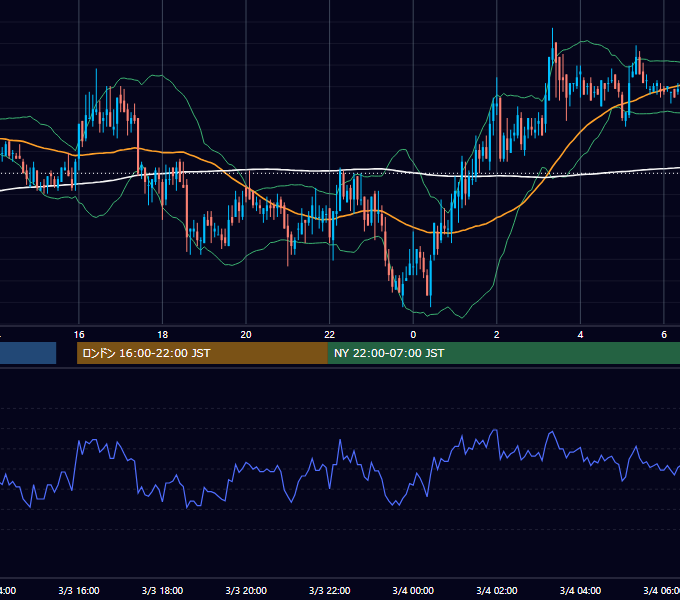Click the 3/4 04:00 date label
Image resolution: width=680 pixels, height=600 pixels.
(x=580, y=590)
